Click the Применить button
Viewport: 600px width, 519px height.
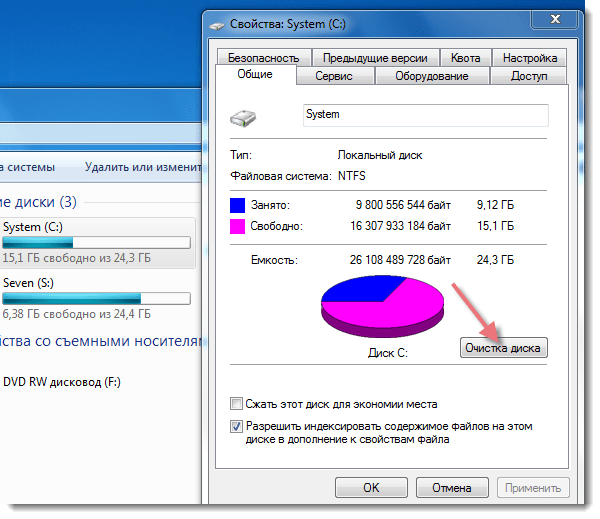coord(533,488)
